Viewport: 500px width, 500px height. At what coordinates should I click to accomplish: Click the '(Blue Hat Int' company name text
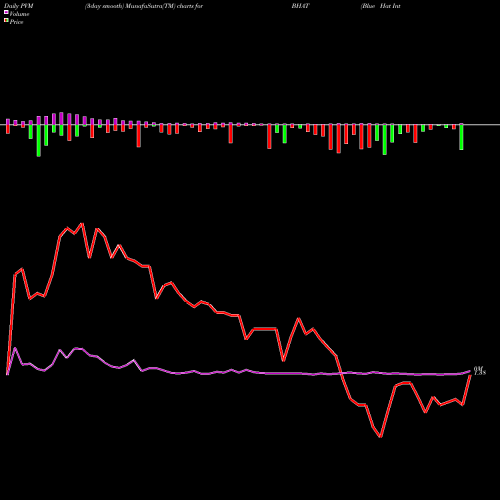point(380,6)
